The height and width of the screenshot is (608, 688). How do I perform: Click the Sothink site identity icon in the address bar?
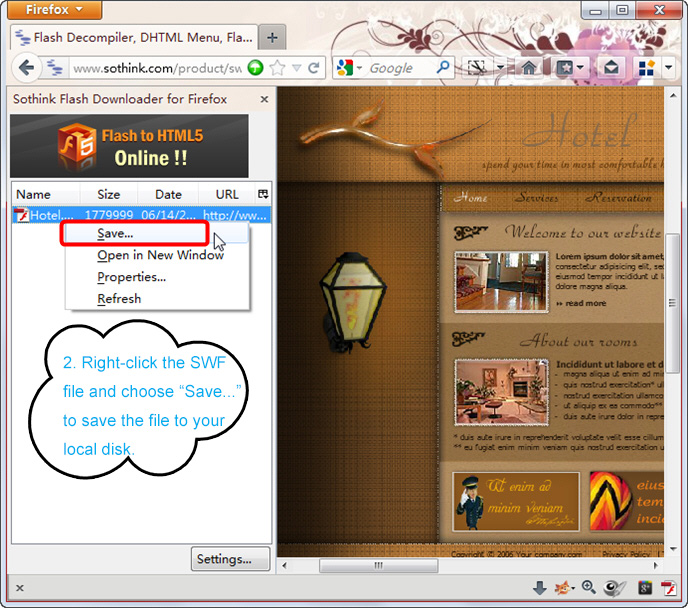tap(54, 68)
